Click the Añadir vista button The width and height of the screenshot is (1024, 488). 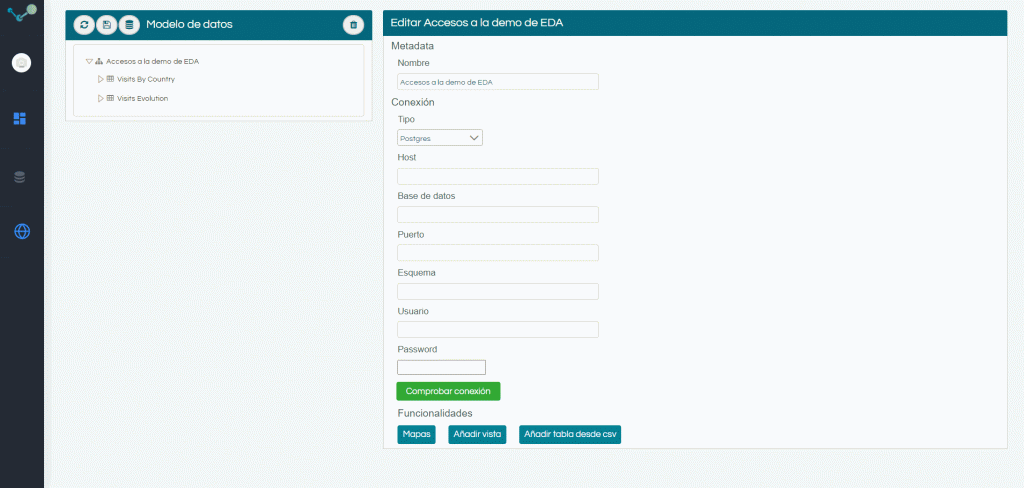[477, 434]
